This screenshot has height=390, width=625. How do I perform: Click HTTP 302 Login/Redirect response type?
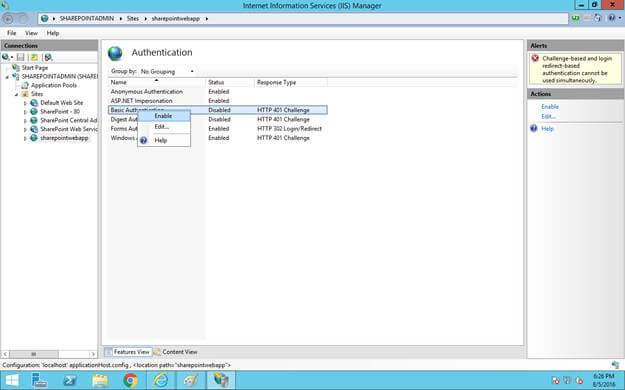pos(289,129)
